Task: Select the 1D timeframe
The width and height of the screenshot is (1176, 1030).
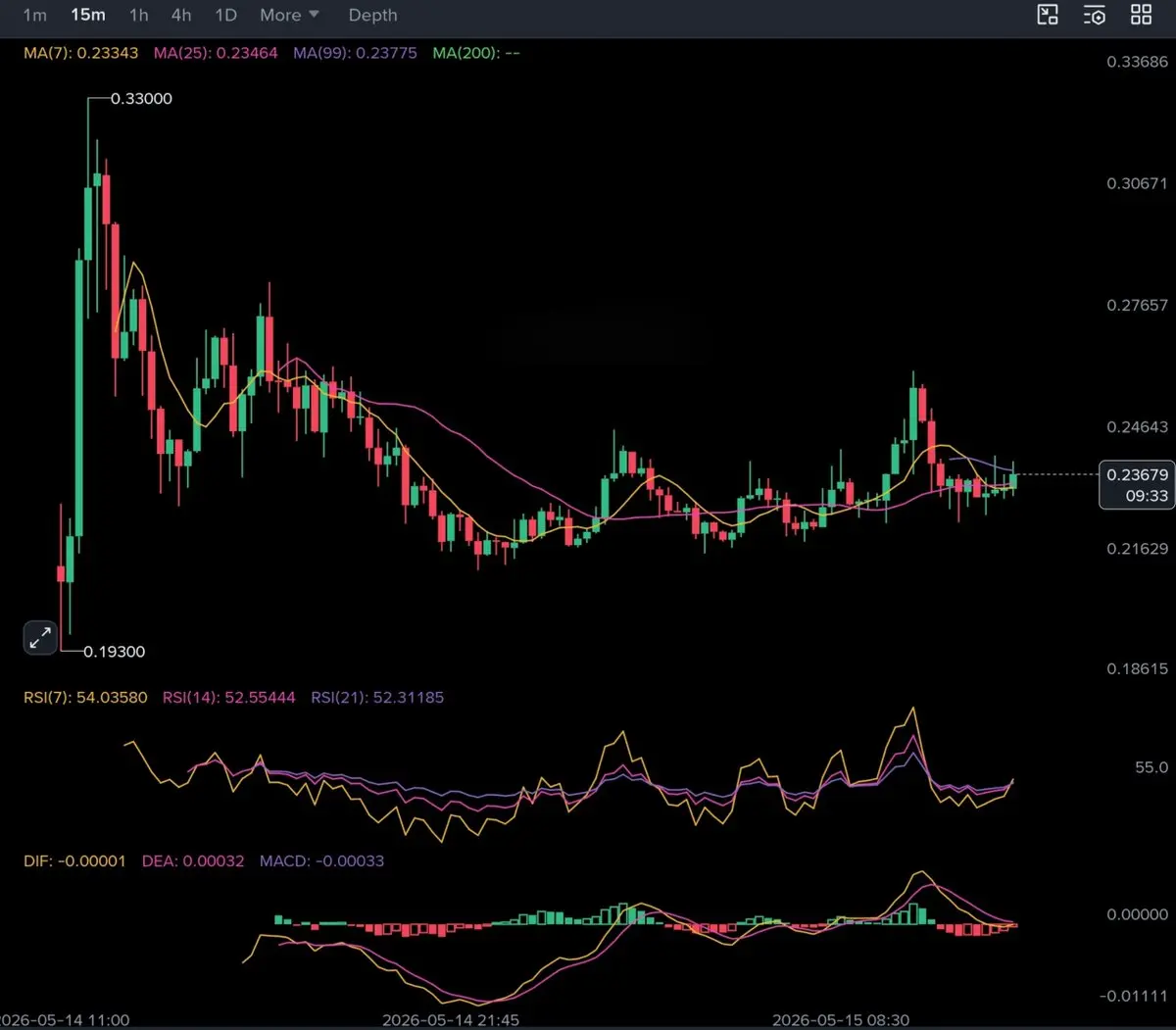Action: [x=225, y=15]
